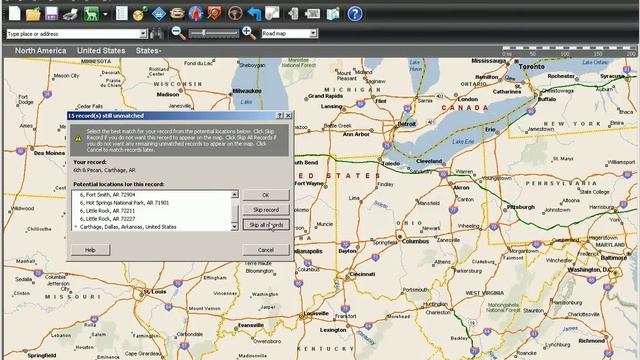Select 'Carthage, Dallas, Arkansas, United States'
Screen dimensions: 640x360
(128, 227)
